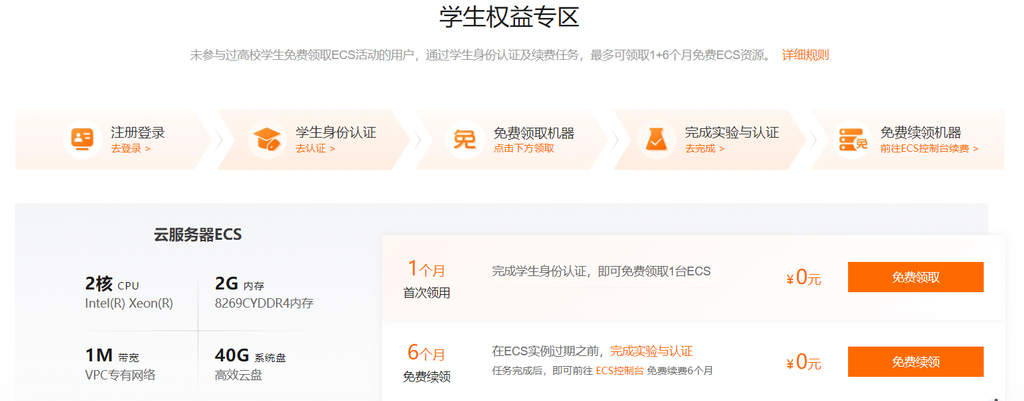Screen dimensions: 1024x401
Task: Open the 详细规则 link
Action: pyautogui.click(x=805, y=55)
